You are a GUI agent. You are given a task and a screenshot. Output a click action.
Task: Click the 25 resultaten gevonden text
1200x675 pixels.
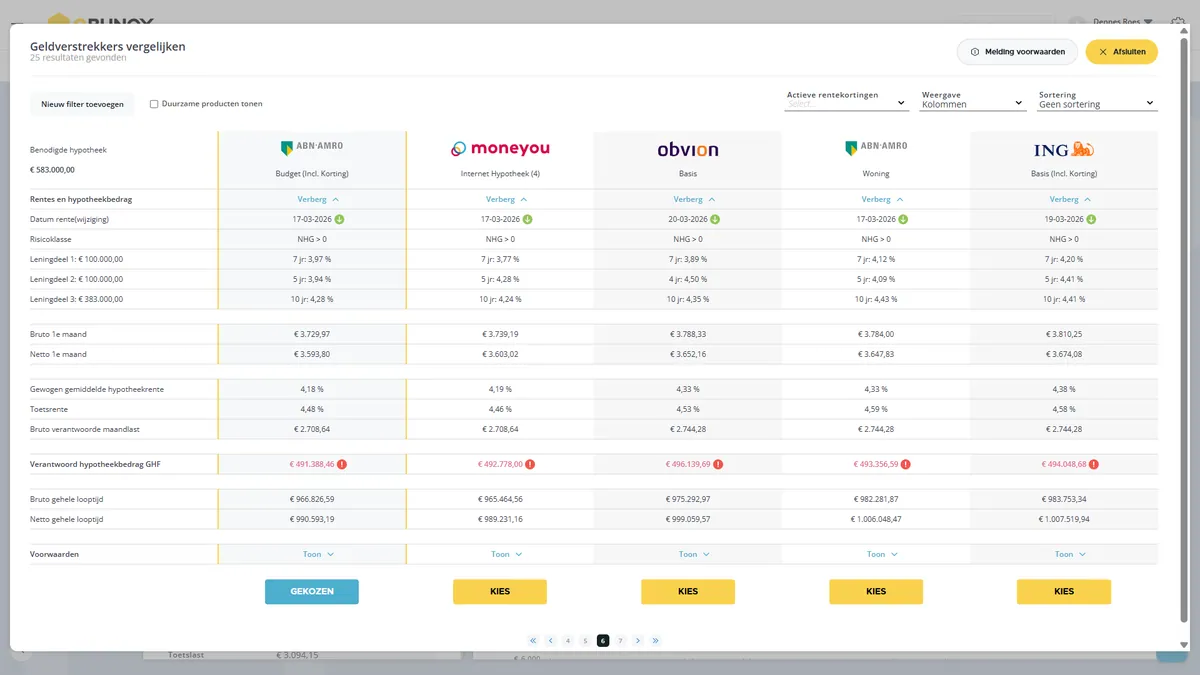(x=78, y=58)
